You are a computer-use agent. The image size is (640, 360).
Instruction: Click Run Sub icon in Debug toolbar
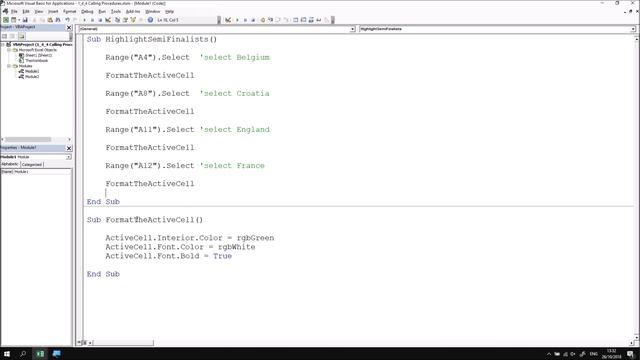[237, 20]
